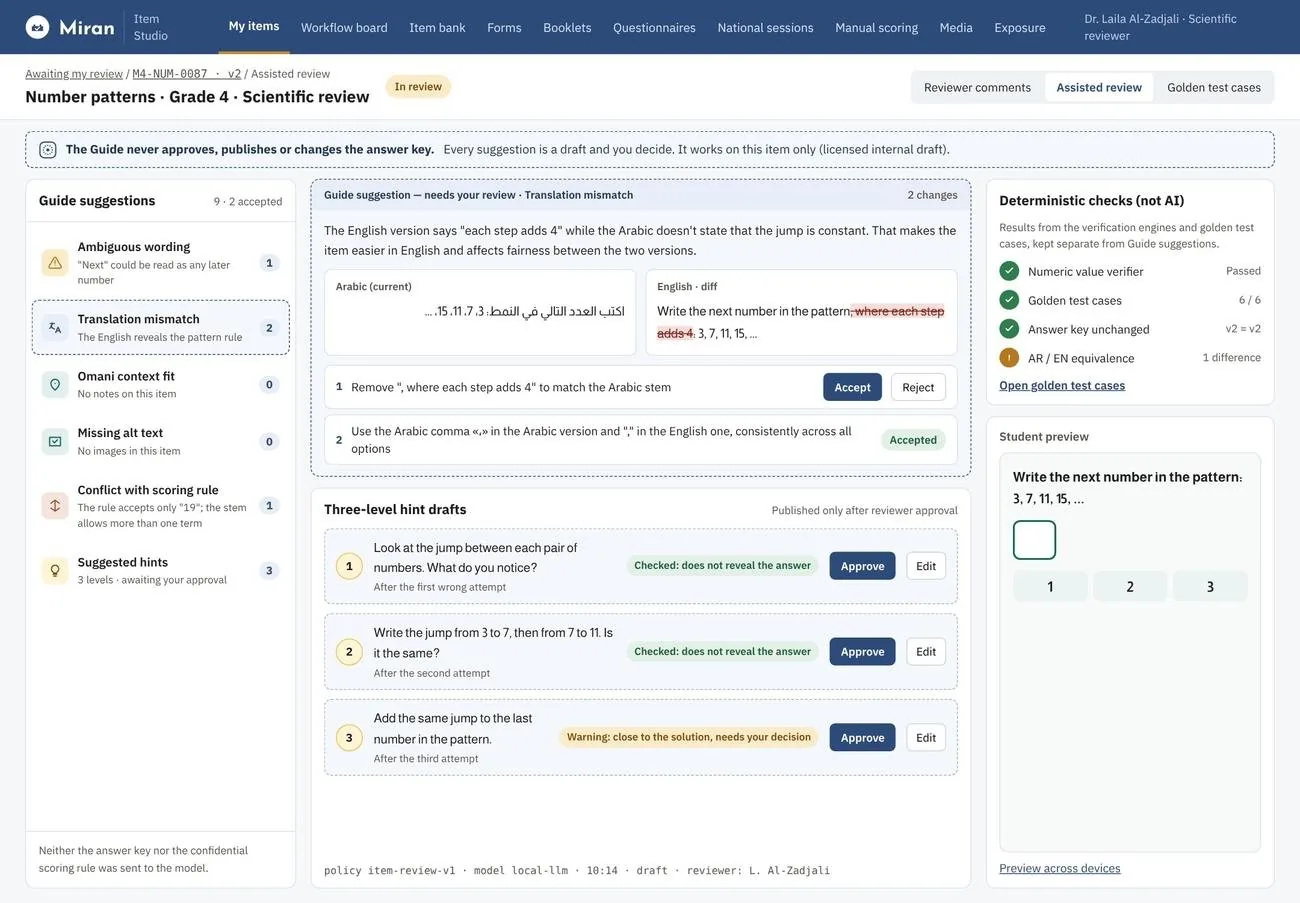Select the Omani context fit pin icon

pos(55,385)
